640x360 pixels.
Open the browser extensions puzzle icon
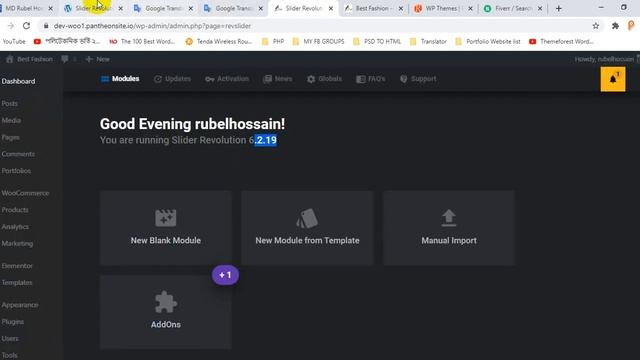(x=615, y=26)
